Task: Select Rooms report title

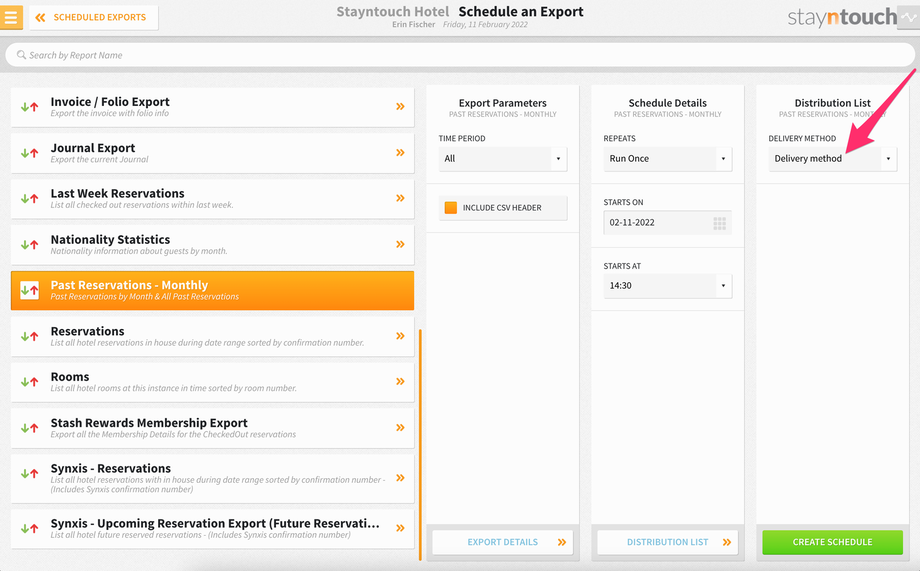Action: pyautogui.click(x=70, y=377)
